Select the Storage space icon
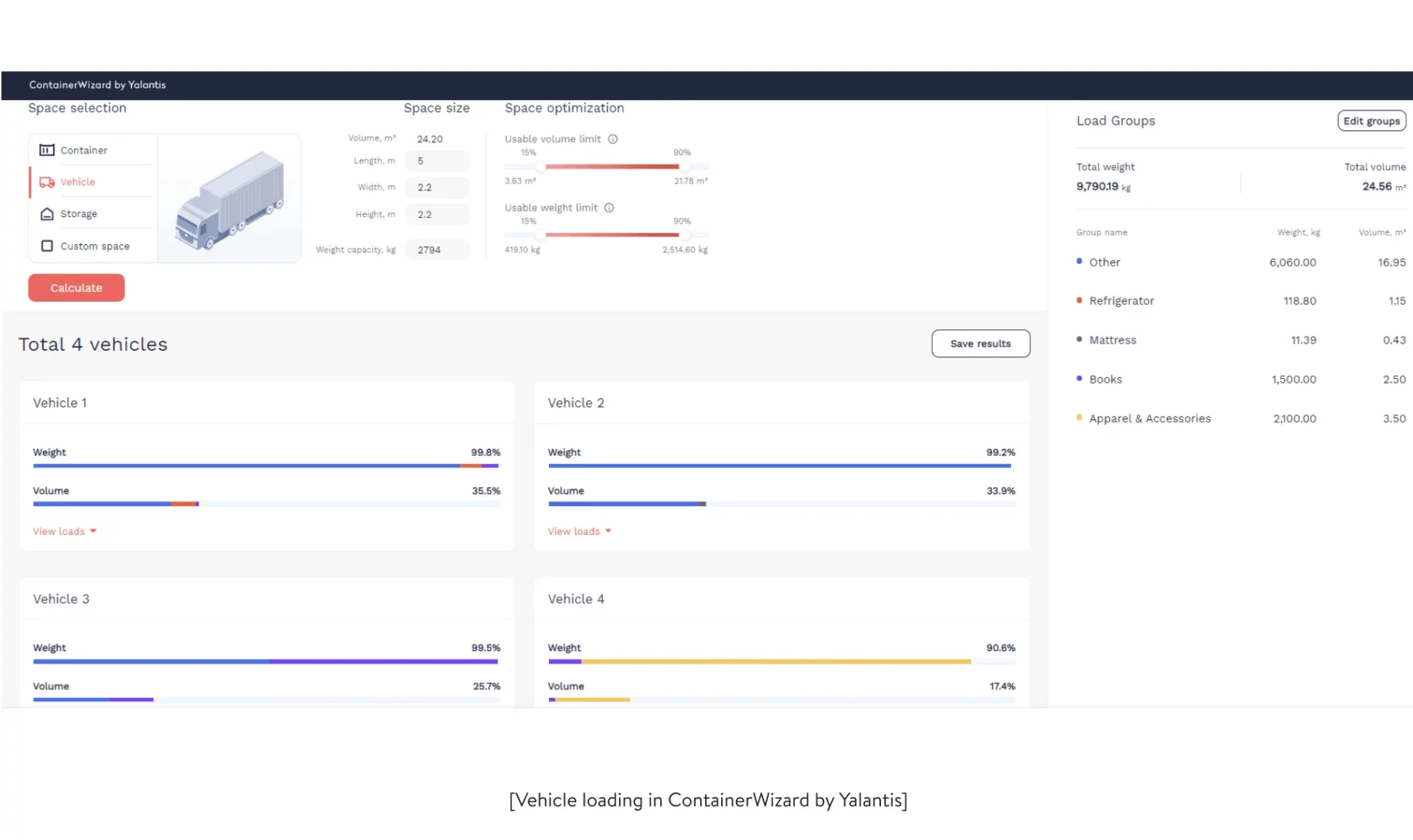1413x840 pixels. pos(46,213)
